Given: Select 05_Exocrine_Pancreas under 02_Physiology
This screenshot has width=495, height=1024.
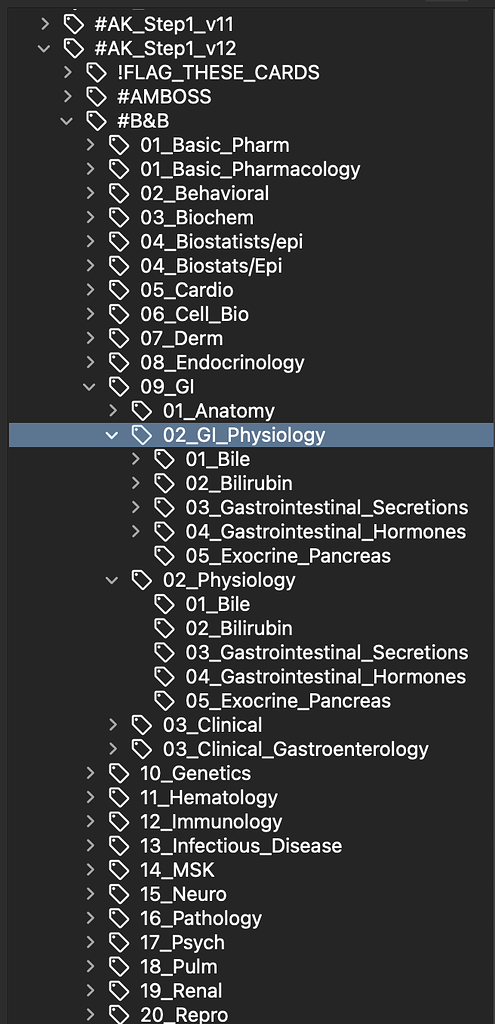Looking at the screenshot, I should (x=288, y=701).
